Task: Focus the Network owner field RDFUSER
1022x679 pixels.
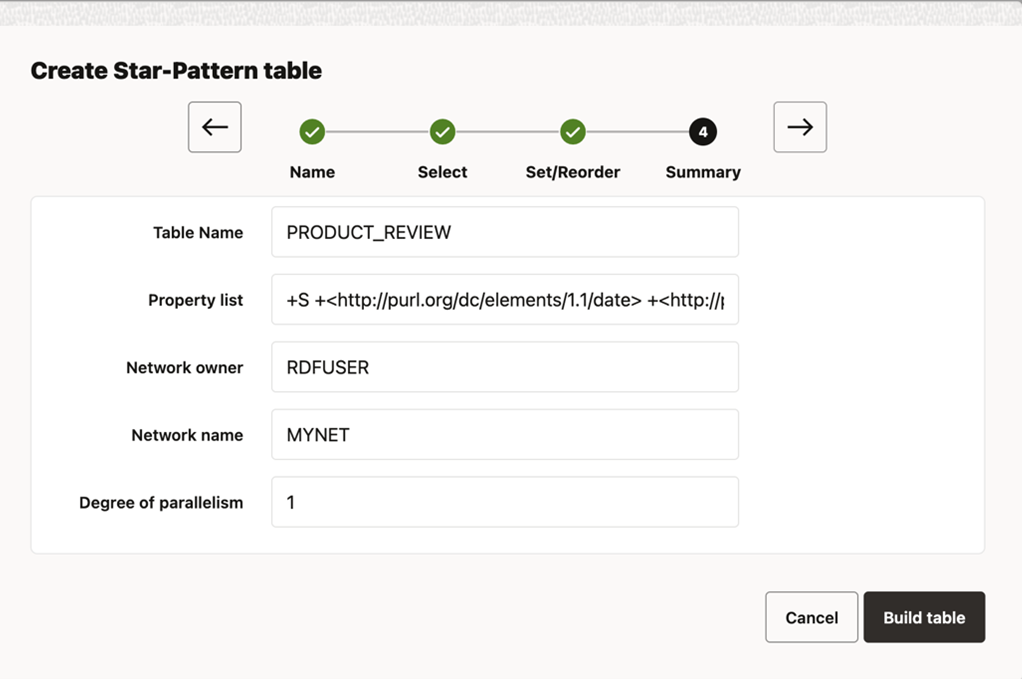Action: (x=504, y=367)
